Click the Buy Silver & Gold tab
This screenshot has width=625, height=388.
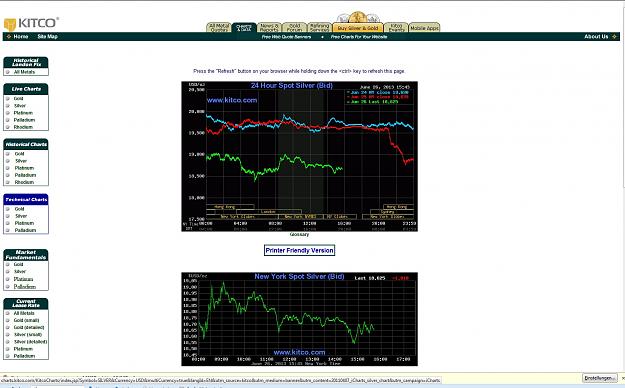(x=358, y=28)
